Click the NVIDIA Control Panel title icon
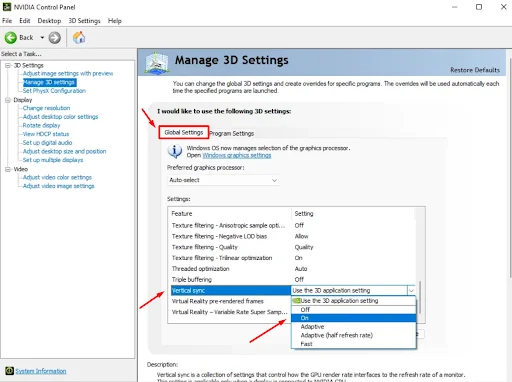Image resolution: width=512 pixels, height=382 pixels. [x=7, y=7]
